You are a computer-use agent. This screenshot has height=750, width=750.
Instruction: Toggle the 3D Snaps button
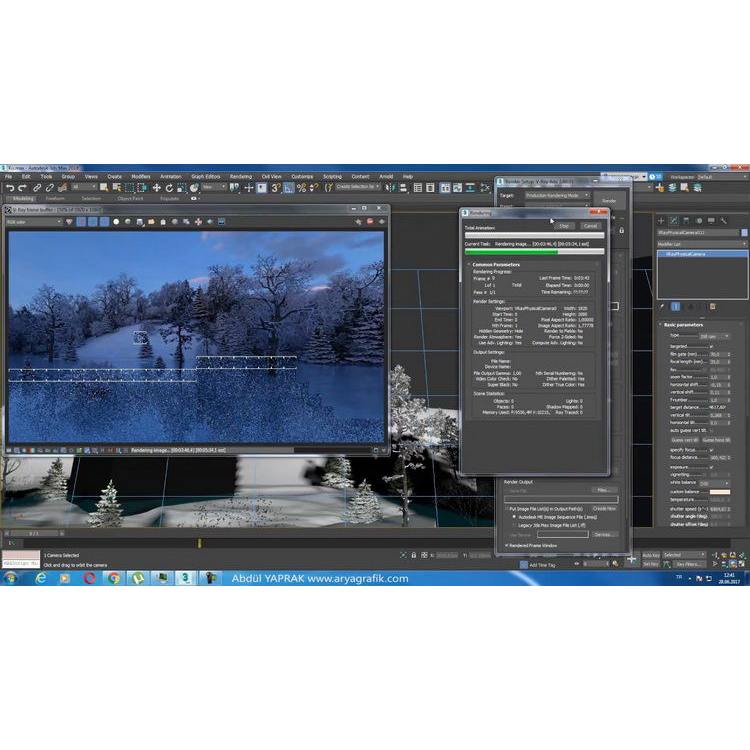pos(276,188)
